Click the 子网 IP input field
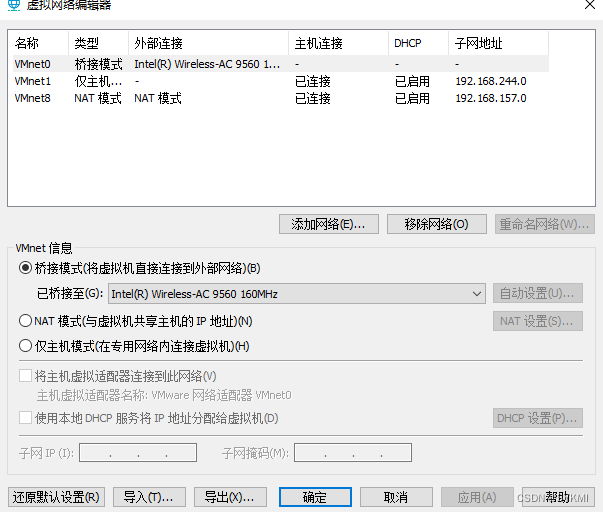Image resolution: width=603 pixels, height=512 pixels. pyautogui.click(x=138, y=452)
